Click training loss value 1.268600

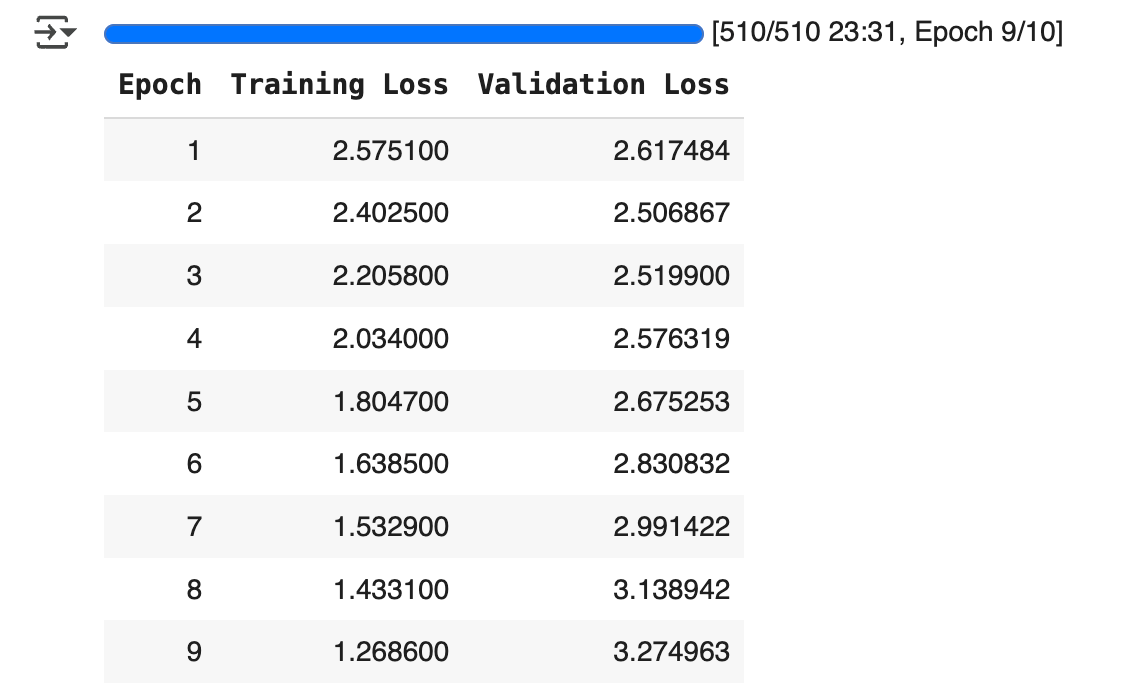tap(391, 652)
